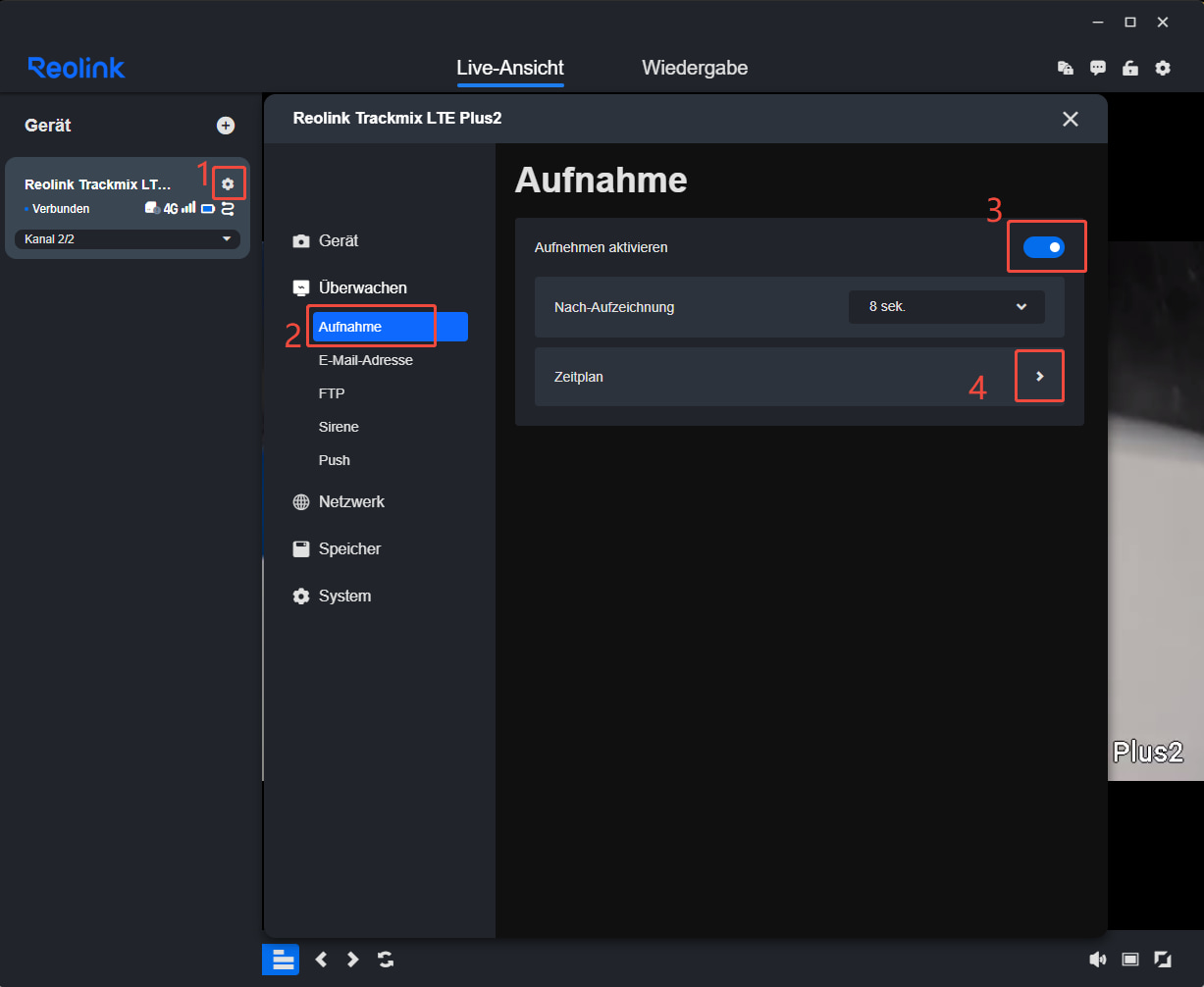Image resolution: width=1204 pixels, height=987 pixels.
Task: Collapse the Überwachen section
Action: tap(363, 287)
